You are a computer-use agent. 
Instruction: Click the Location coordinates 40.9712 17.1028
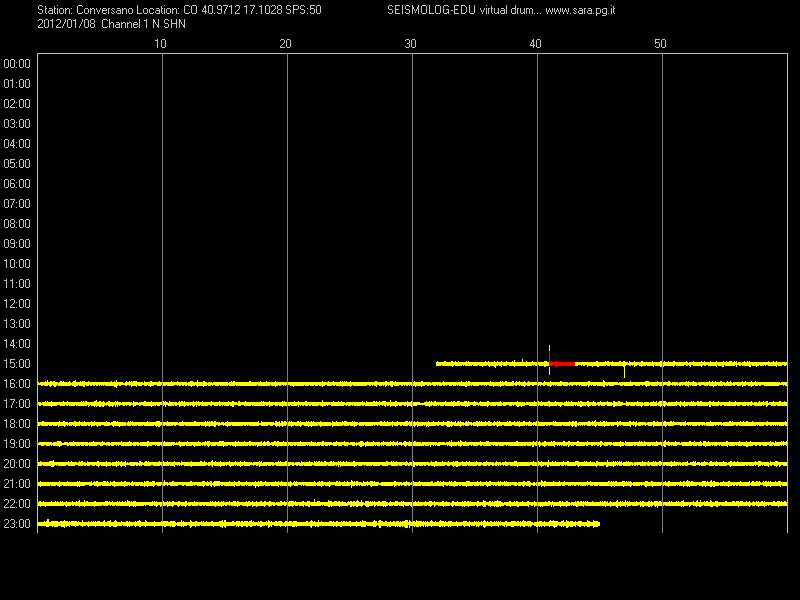242,10
